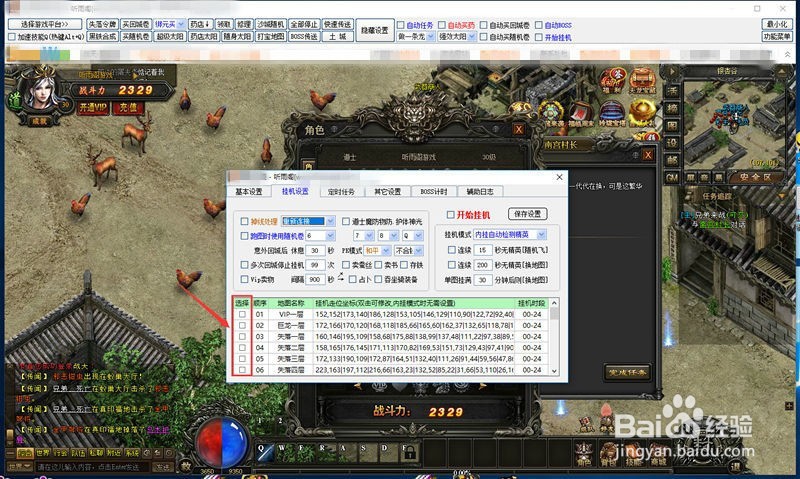Switch to the 辅助日志 tab

[x=480, y=191]
